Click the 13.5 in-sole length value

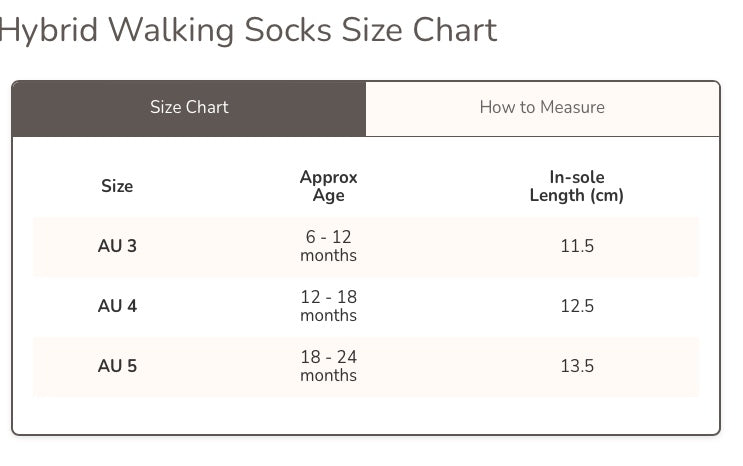coord(577,366)
